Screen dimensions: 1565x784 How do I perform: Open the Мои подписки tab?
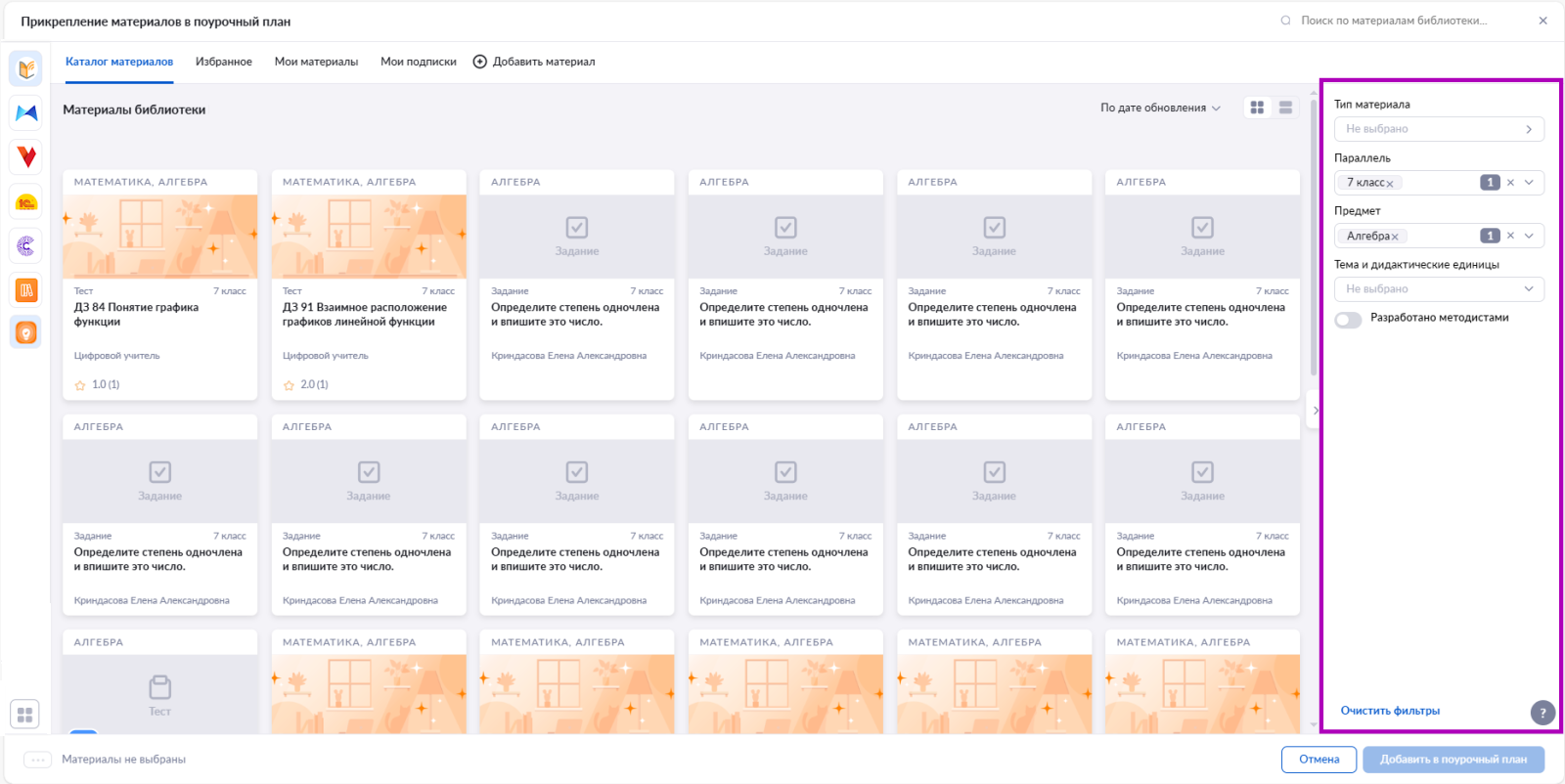pos(419,62)
